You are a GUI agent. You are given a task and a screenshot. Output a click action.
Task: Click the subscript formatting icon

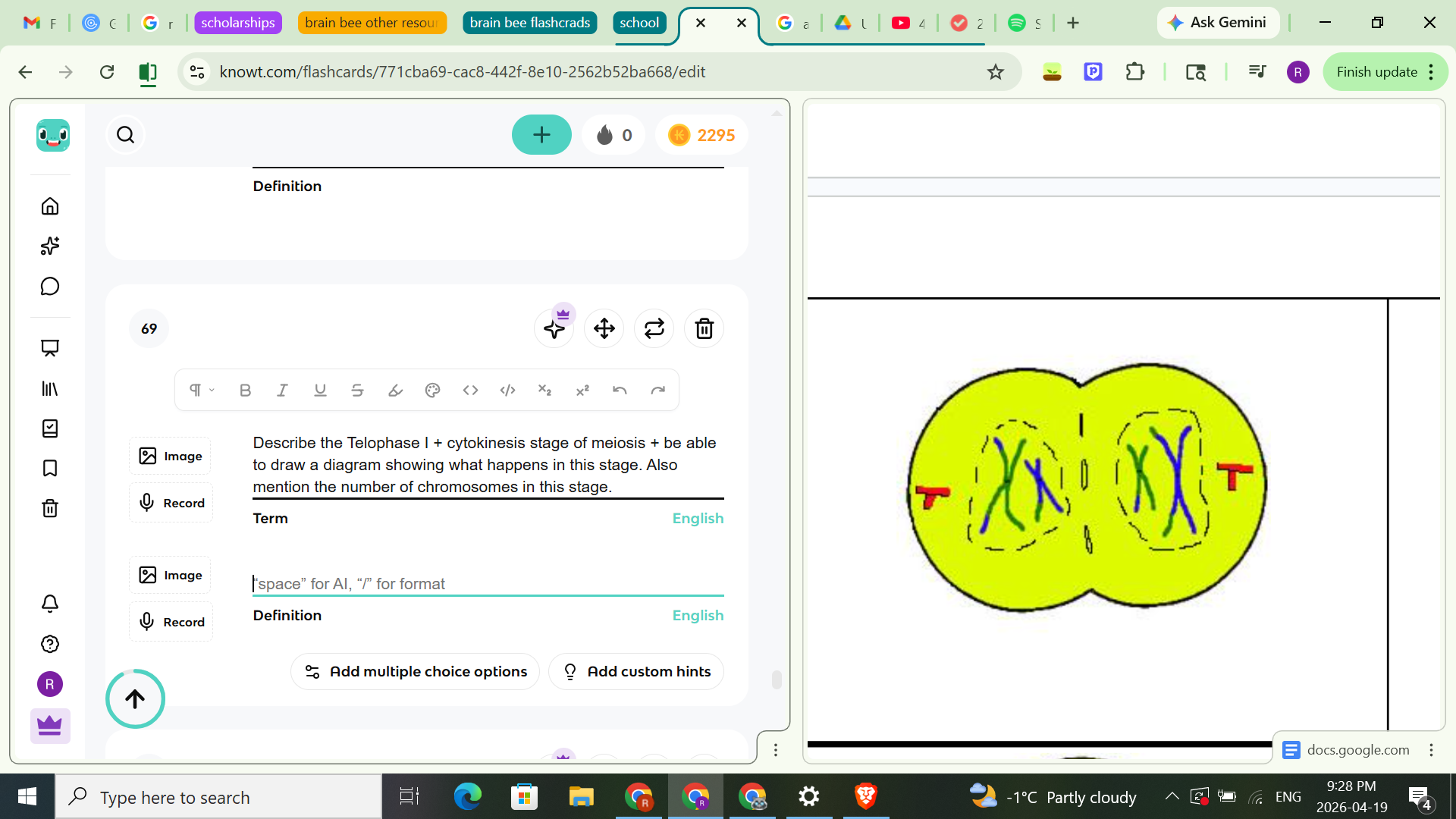(x=545, y=390)
